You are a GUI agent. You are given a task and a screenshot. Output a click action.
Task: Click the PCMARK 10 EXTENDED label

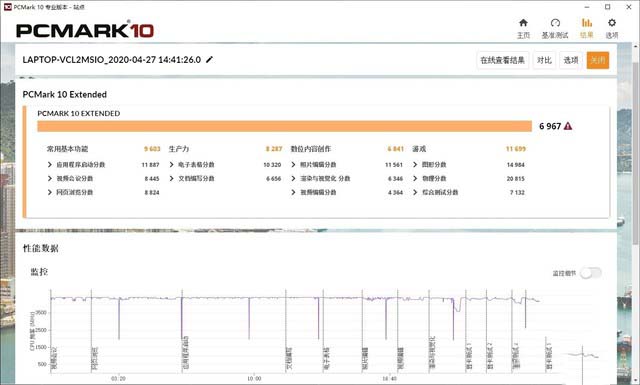coord(79,113)
